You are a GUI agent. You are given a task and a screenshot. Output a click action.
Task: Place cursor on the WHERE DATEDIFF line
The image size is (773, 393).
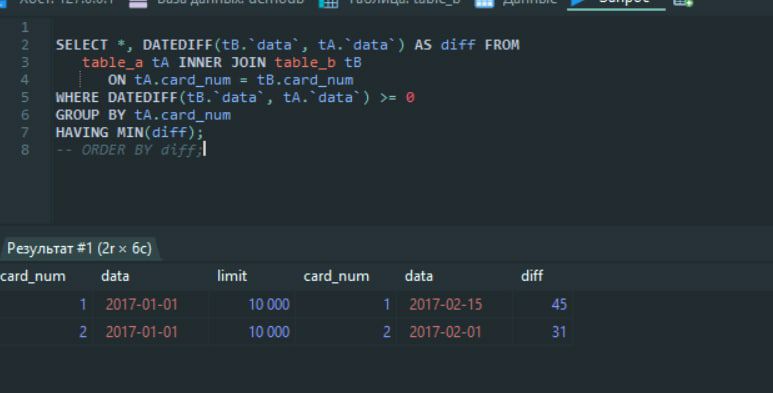(235, 98)
